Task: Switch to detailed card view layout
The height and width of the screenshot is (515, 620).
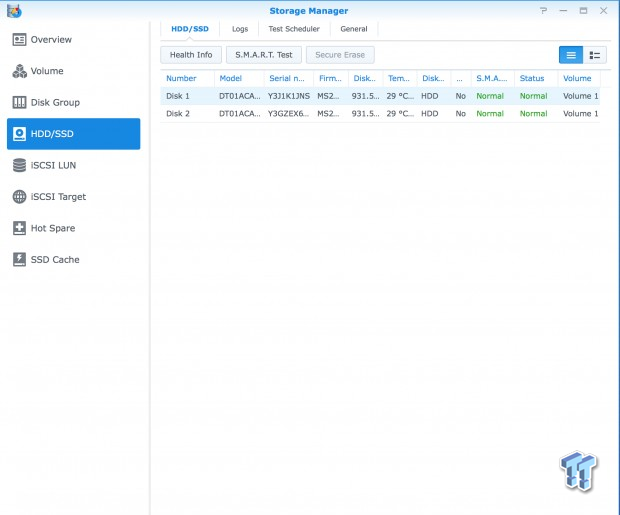Action: [594, 55]
